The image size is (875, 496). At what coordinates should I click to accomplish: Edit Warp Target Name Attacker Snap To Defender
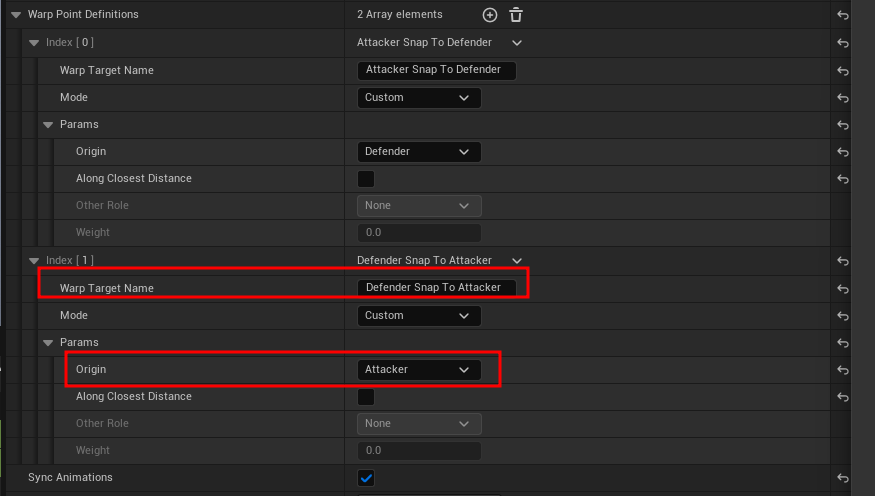point(436,70)
